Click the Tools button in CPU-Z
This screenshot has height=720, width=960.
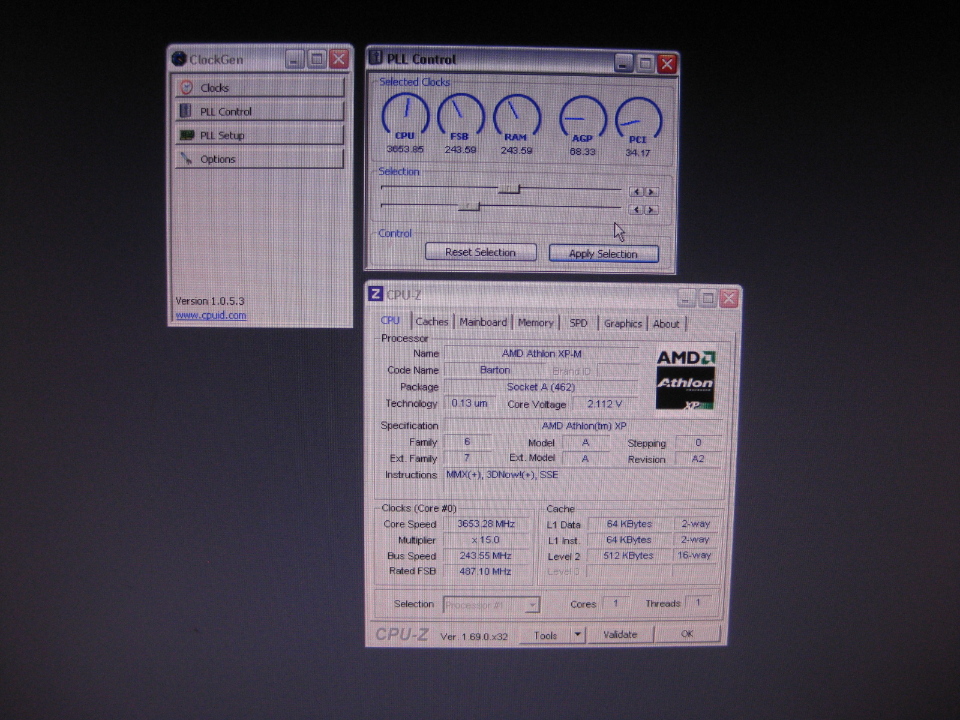pyautogui.click(x=546, y=636)
